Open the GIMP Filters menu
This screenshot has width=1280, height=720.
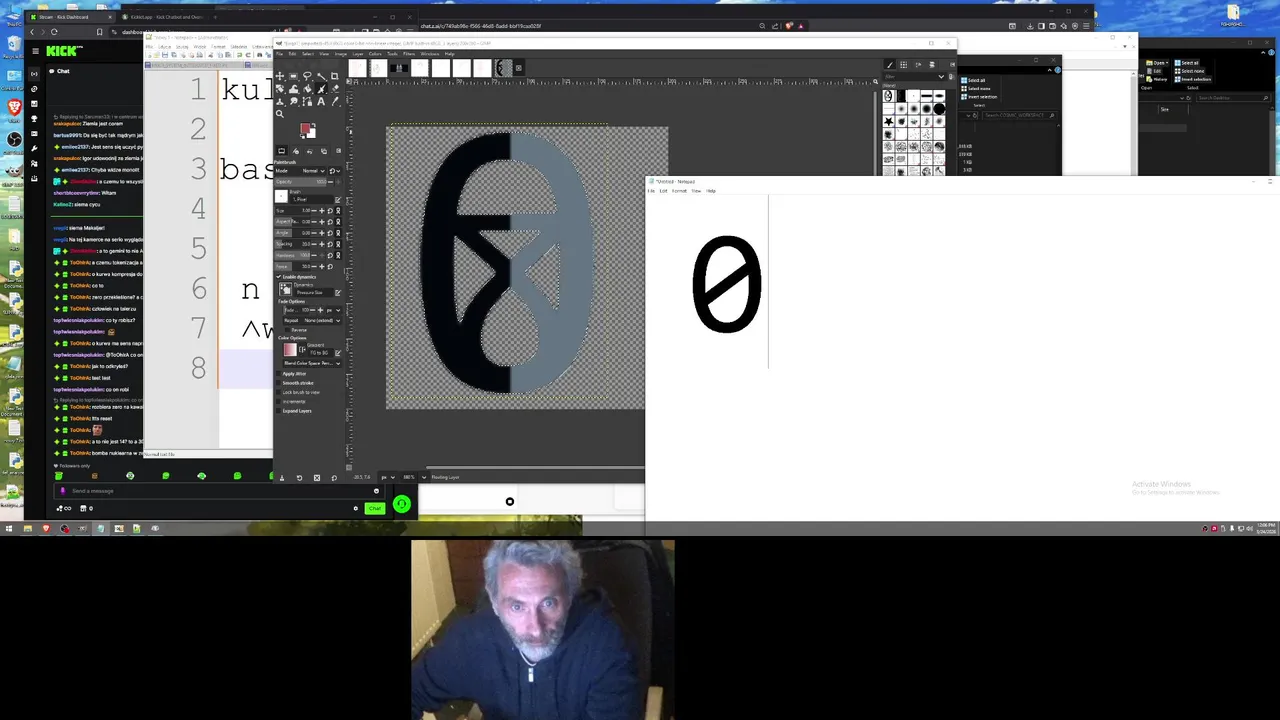[x=409, y=54]
